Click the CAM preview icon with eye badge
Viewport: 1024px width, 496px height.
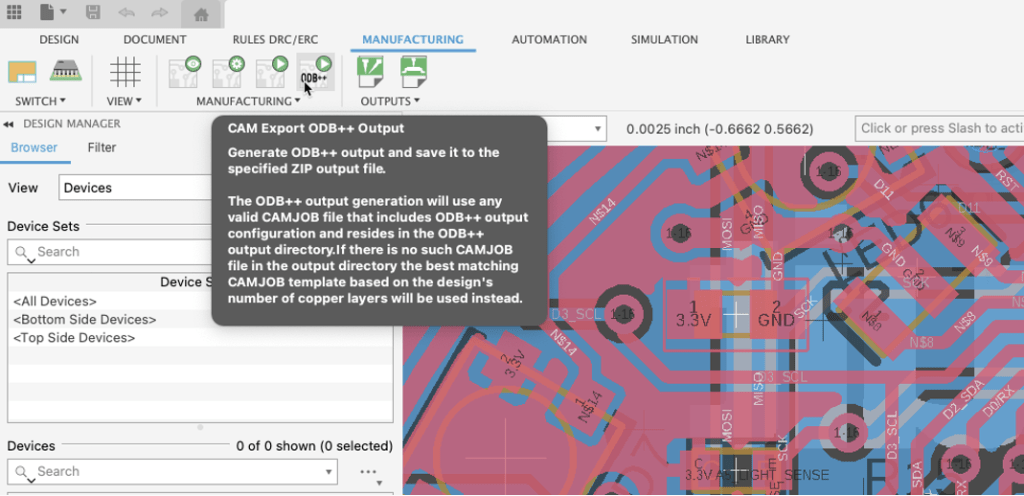tap(185, 72)
